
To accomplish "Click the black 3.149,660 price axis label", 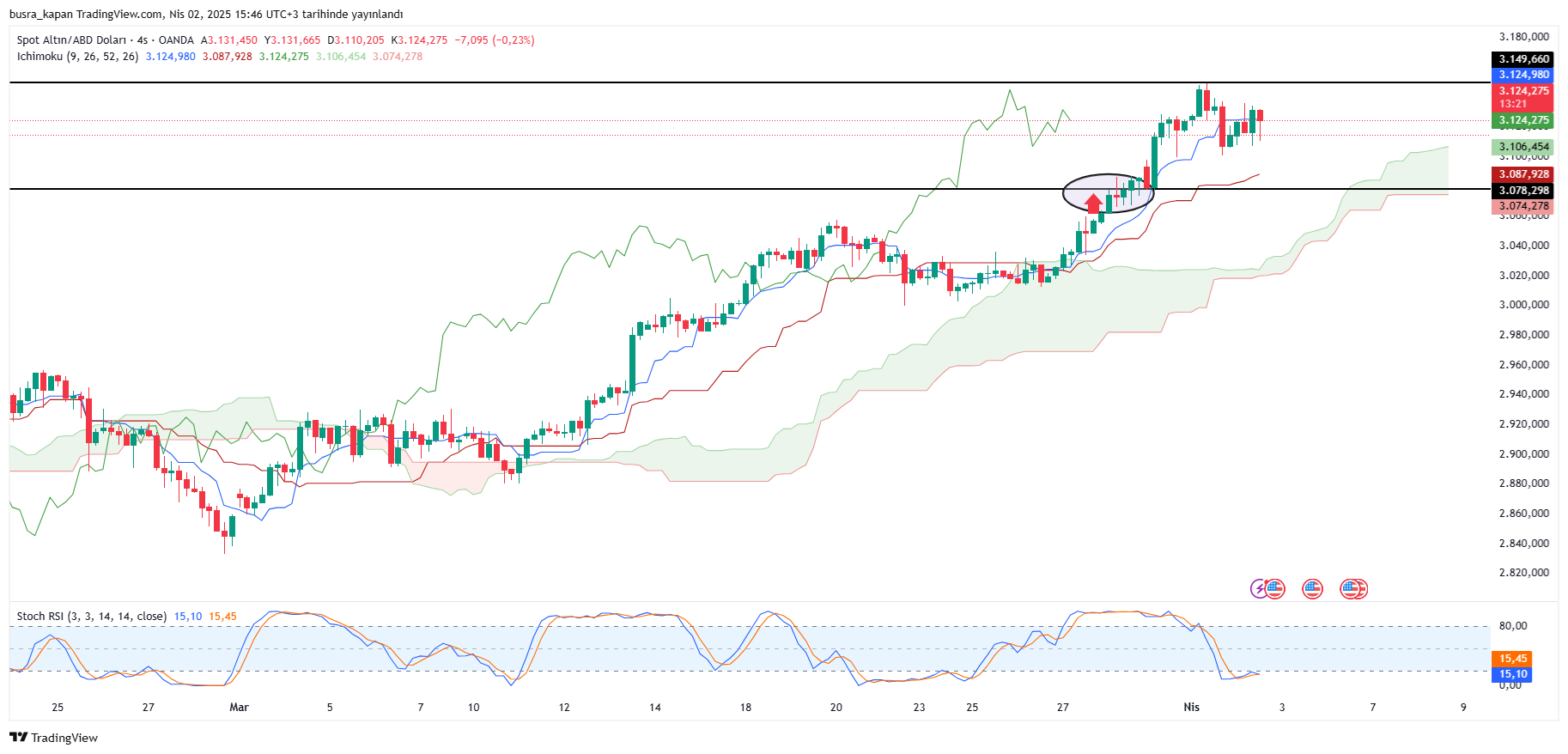I will (x=1523, y=59).
